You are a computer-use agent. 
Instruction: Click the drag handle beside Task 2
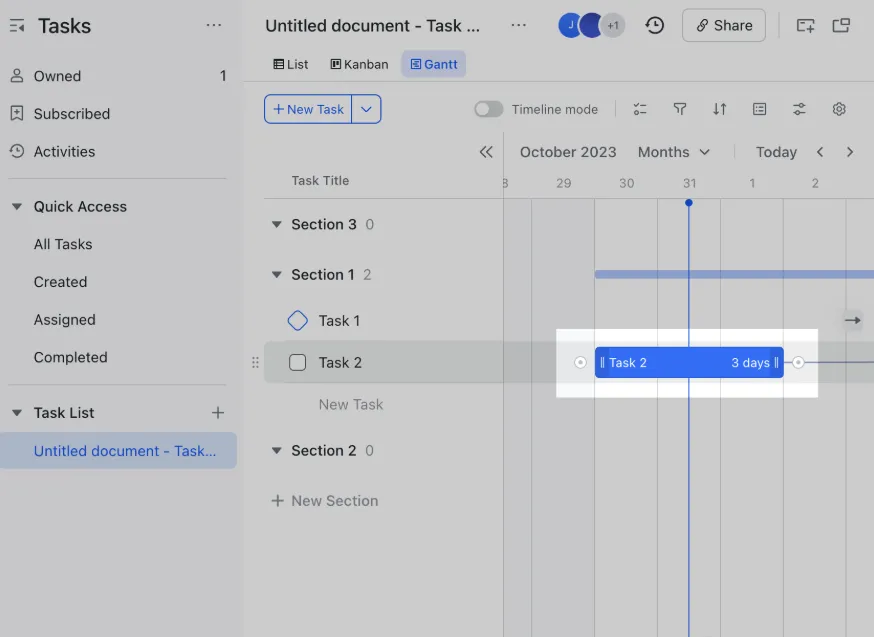coord(255,363)
